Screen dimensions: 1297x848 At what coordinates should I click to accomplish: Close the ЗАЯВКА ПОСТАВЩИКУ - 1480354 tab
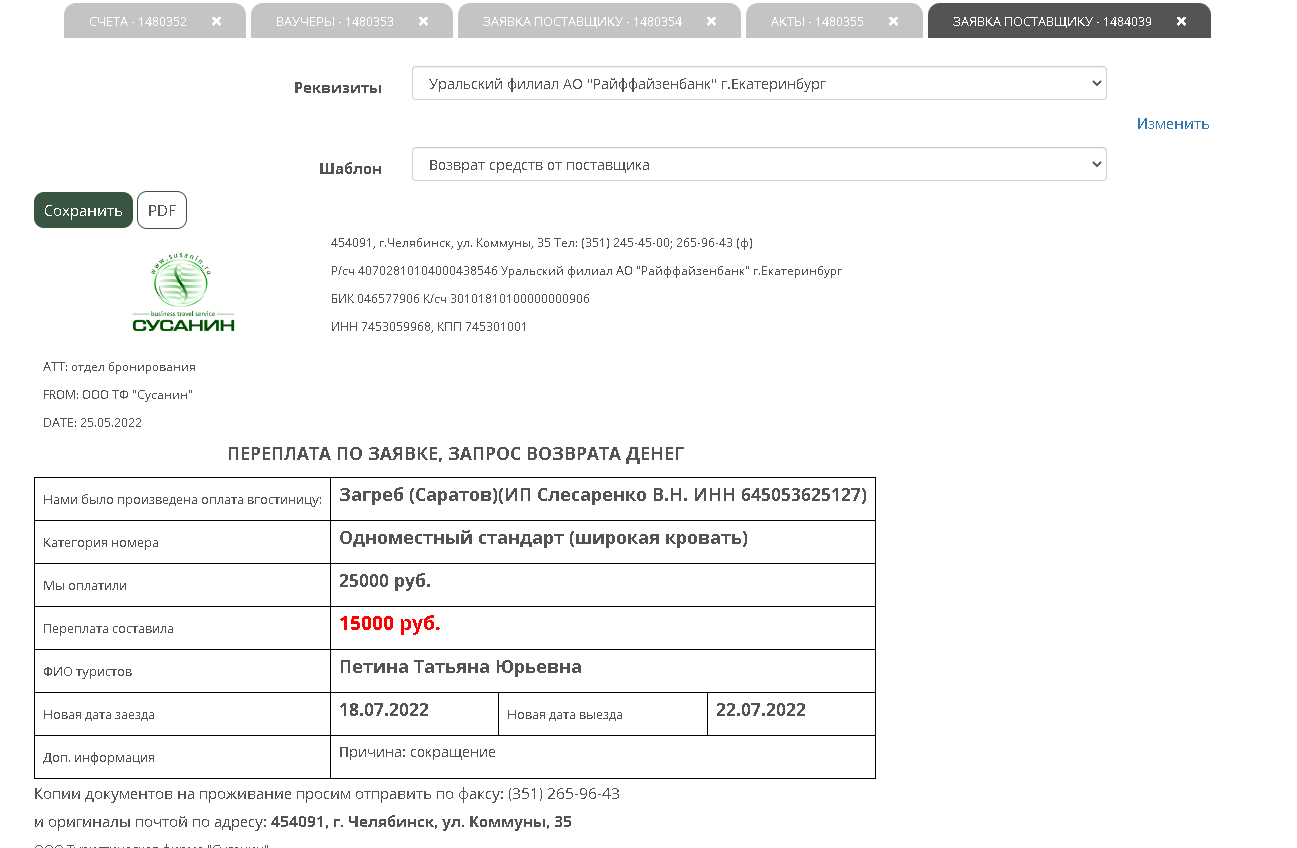coord(711,21)
